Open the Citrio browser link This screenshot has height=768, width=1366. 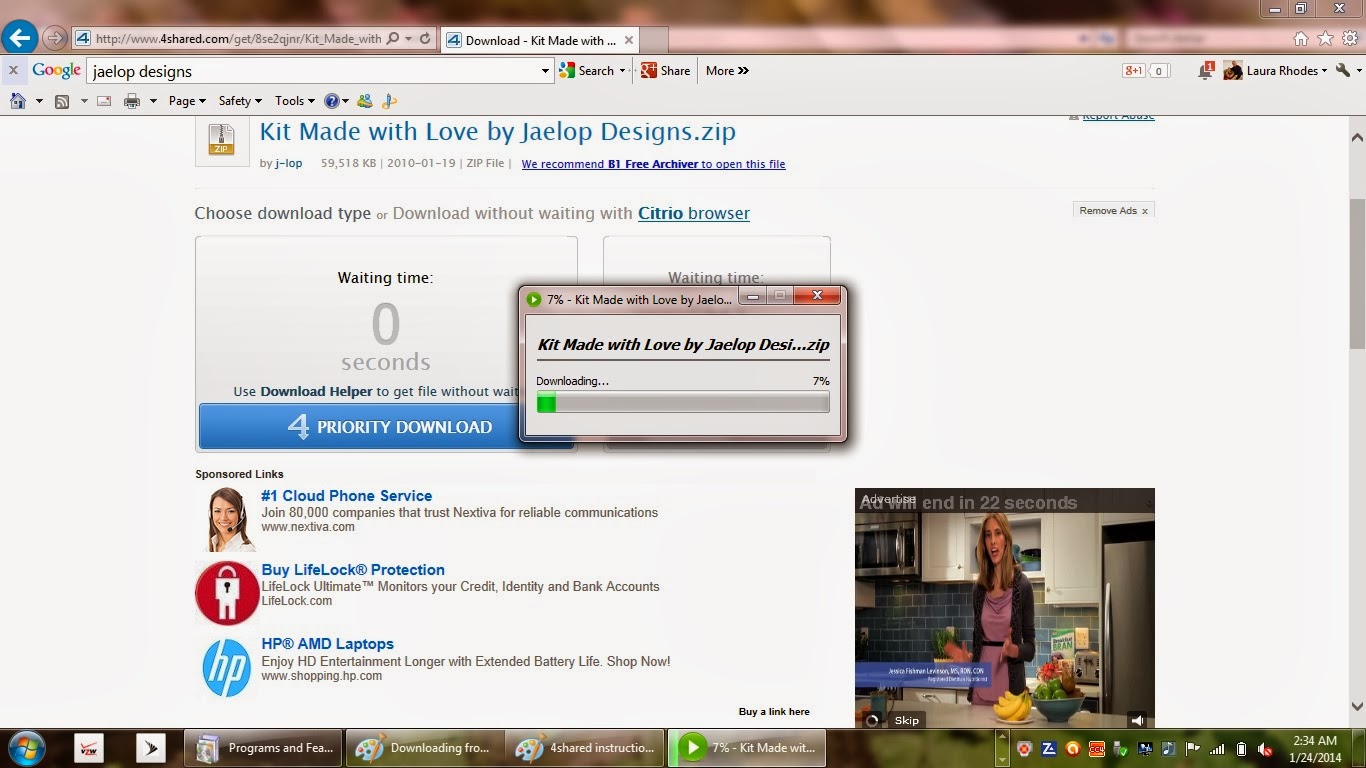coord(693,213)
